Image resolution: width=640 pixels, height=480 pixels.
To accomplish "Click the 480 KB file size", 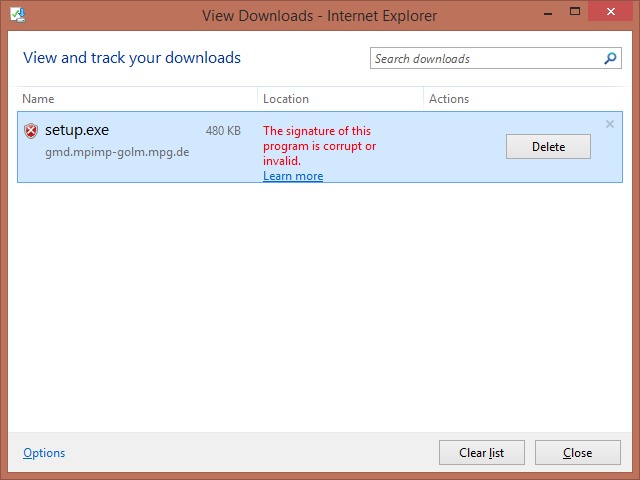I will coord(223,131).
